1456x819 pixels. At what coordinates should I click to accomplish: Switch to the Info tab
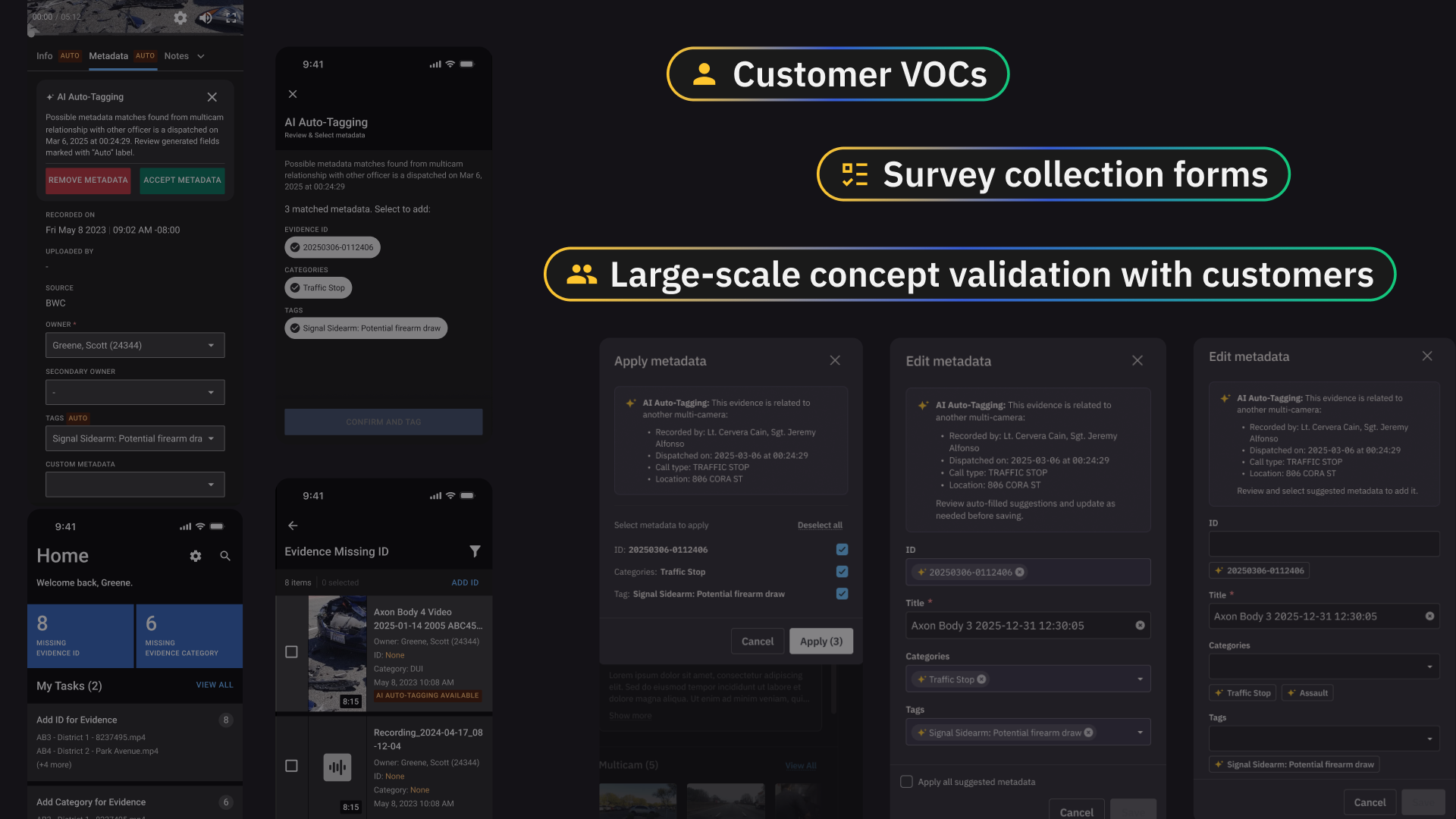tap(43, 55)
